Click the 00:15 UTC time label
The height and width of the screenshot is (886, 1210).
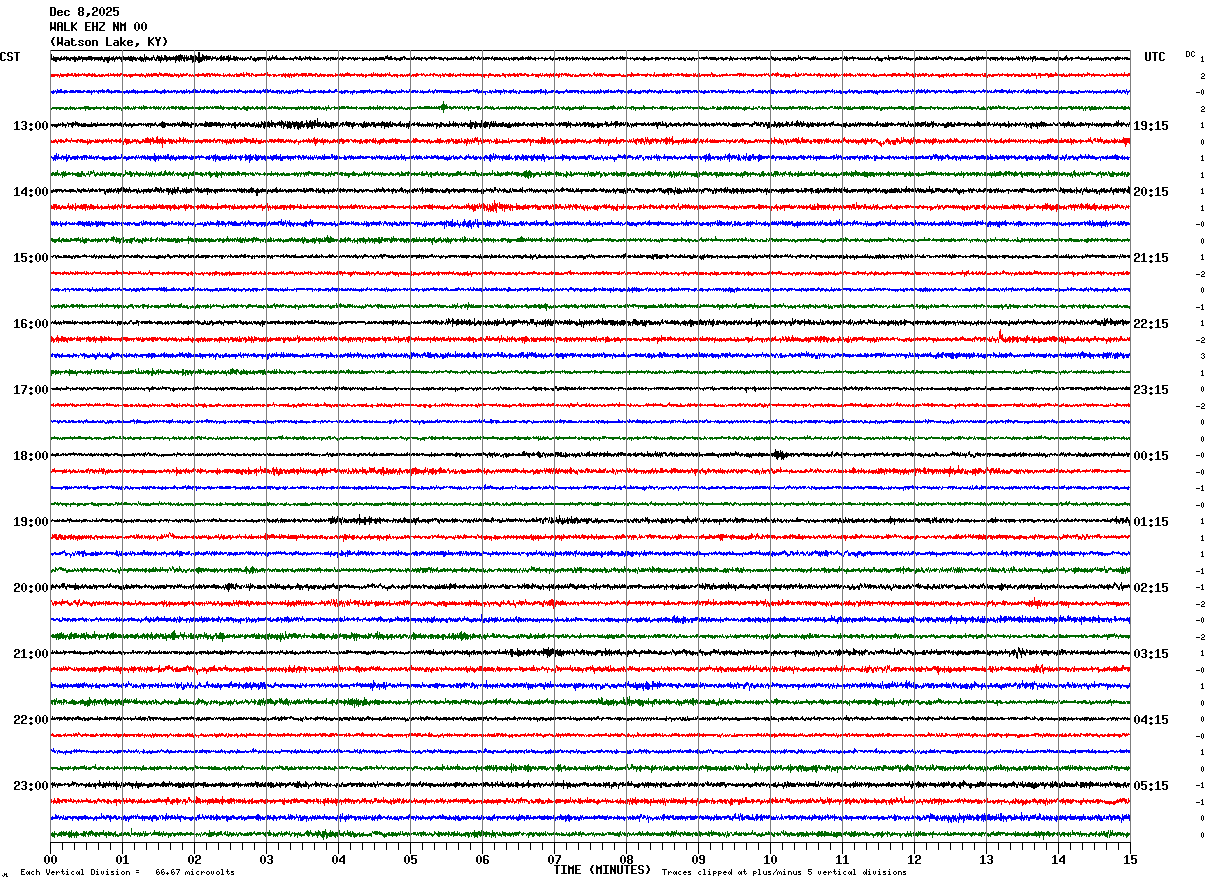click(1151, 456)
